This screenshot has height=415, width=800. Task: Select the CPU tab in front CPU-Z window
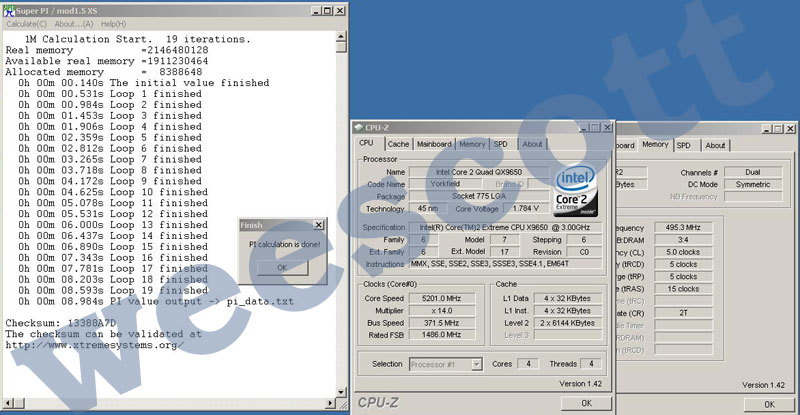[x=366, y=143]
